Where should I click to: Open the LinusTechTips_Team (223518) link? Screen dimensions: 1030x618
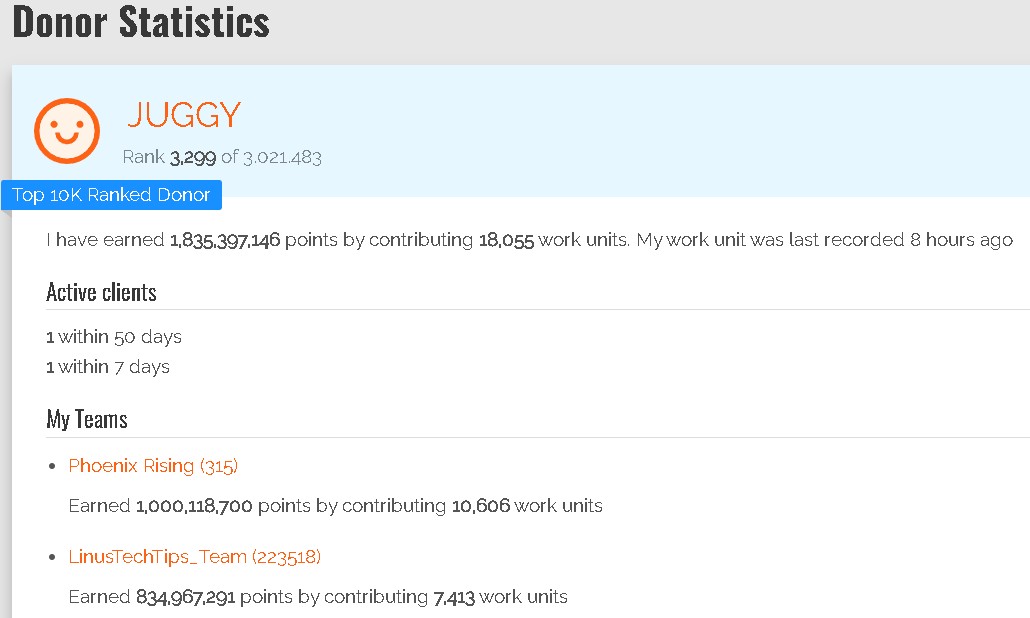(194, 557)
